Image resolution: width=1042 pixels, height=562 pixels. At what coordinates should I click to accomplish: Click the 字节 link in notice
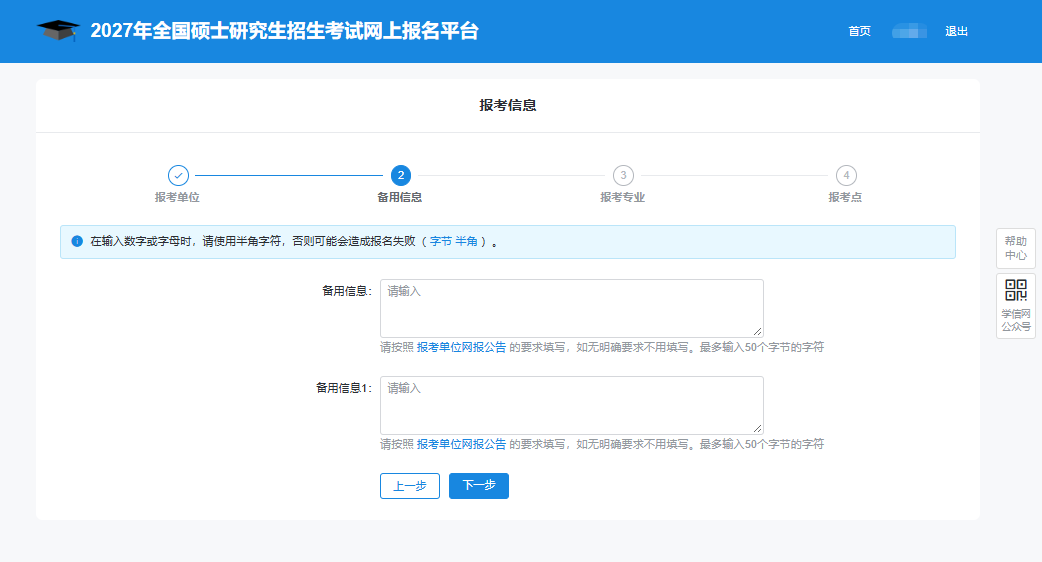point(441,241)
